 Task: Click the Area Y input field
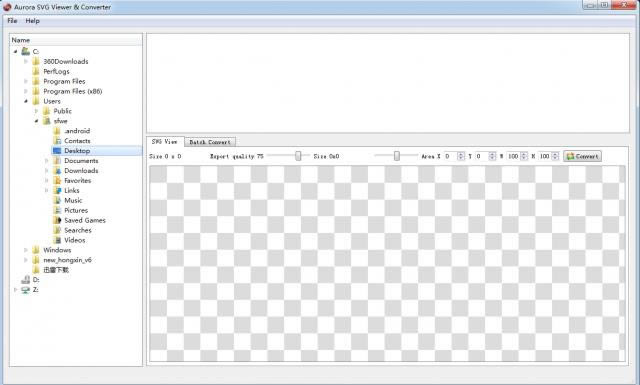(x=482, y=156)
